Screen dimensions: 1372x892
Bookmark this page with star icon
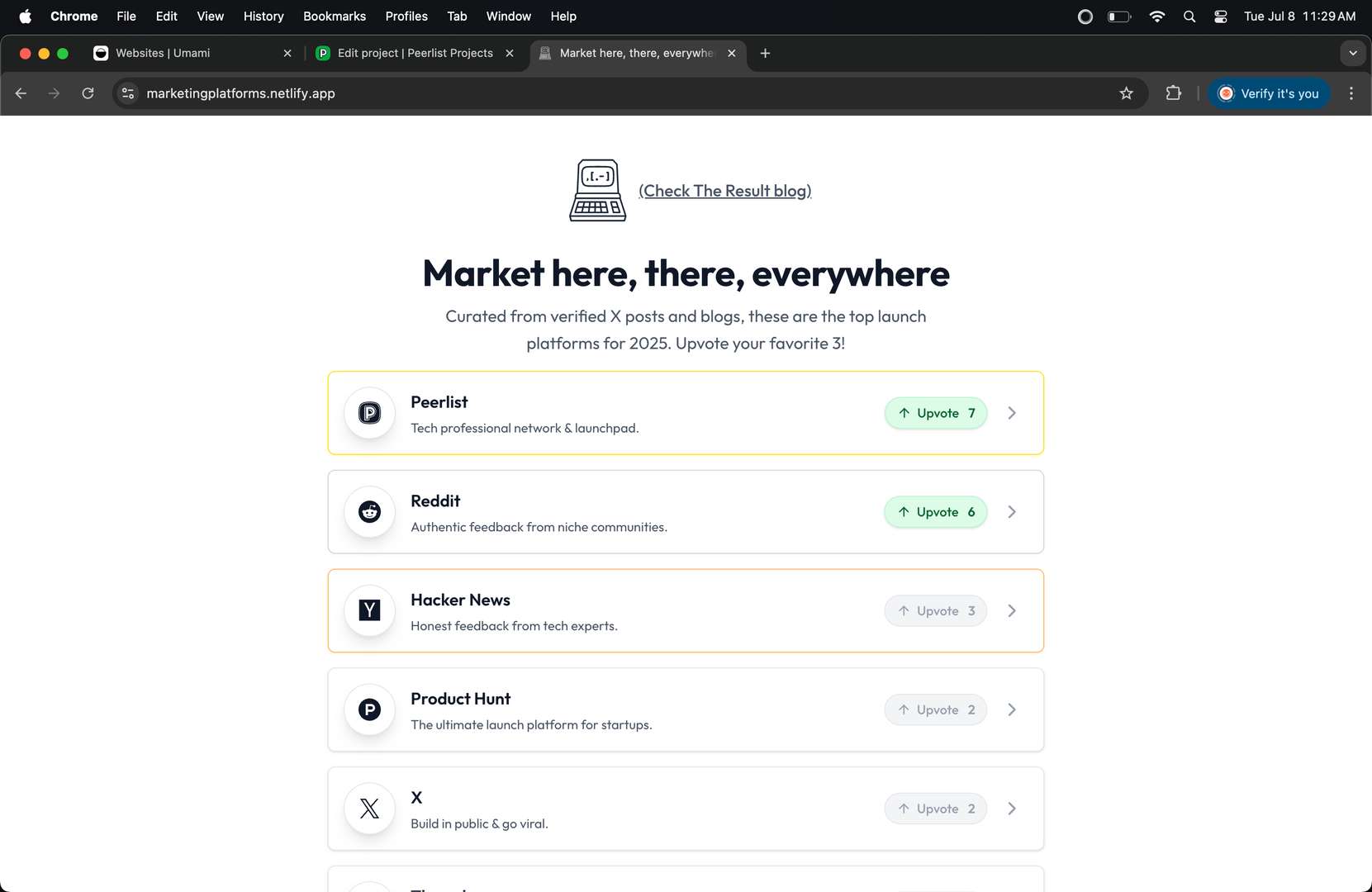pos(1126,93)
